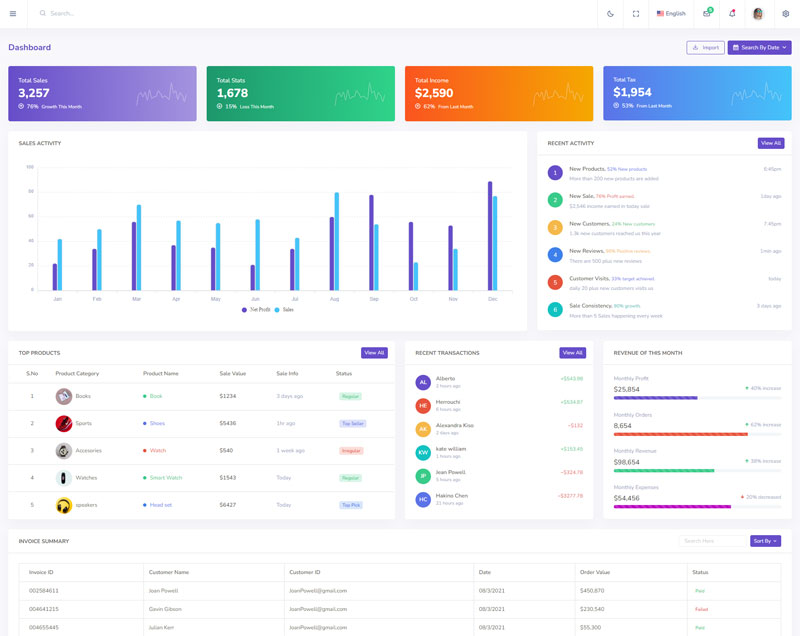The height and width of the screenshot is (636, 800).
Task: View all Recent Activity entries
Action: click(x=770, y=143)
